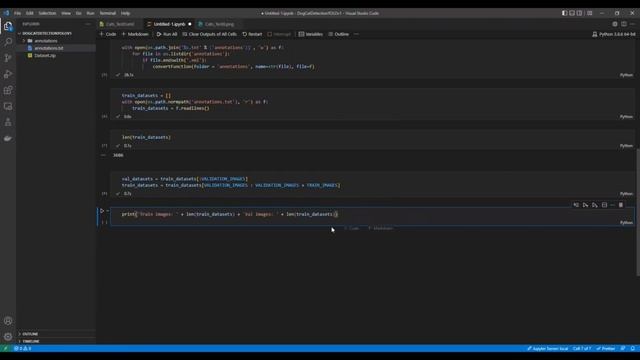Image resolution: width=640 pixels, height=360 pixels.
Task: Select Dataset.zip in the explorer
Action: click(45, 56)
